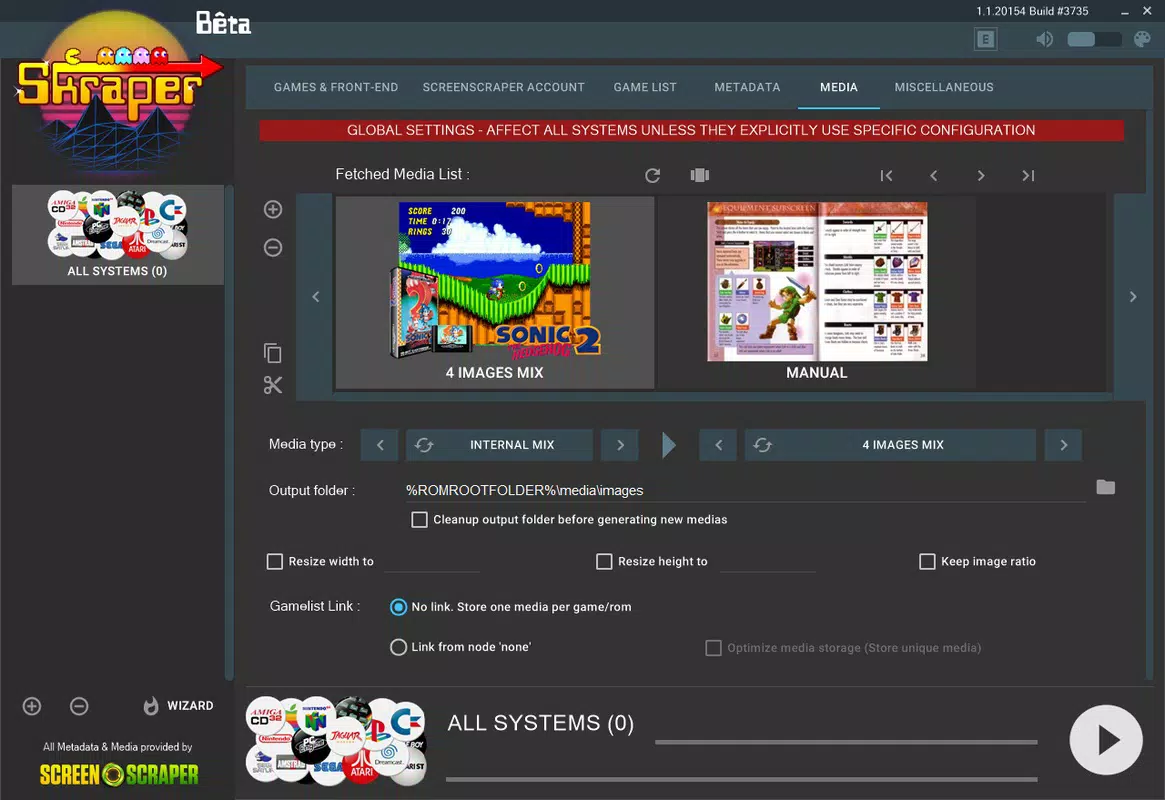Viewport: 1165px width, 800px height.
Task: Copy media settings with duplicate icon
Action: point(273,353)
